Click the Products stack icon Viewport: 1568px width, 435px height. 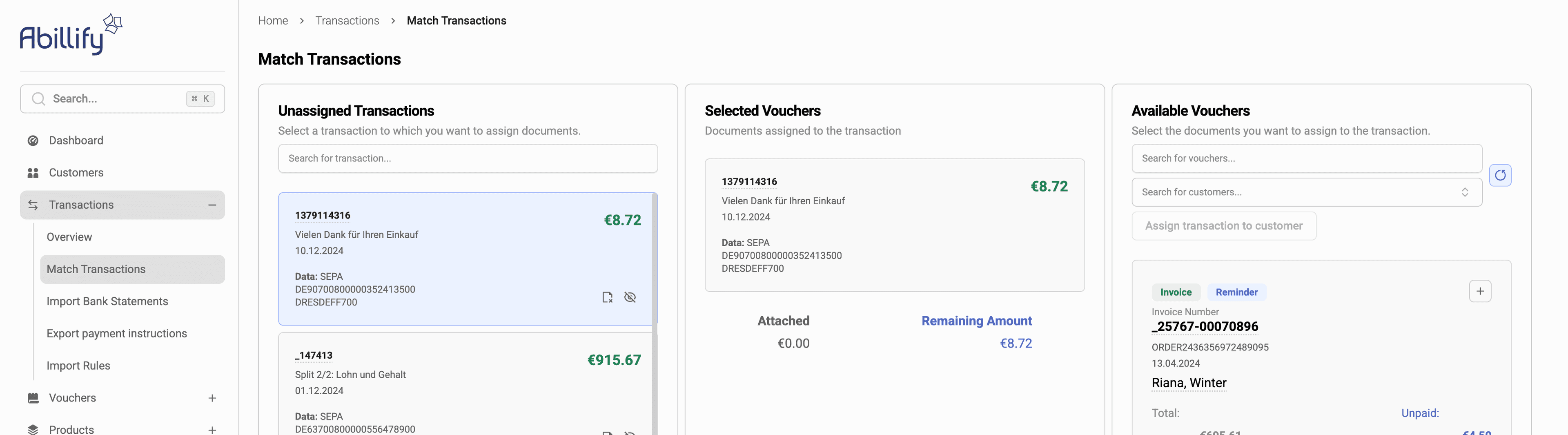coord(33,430)
